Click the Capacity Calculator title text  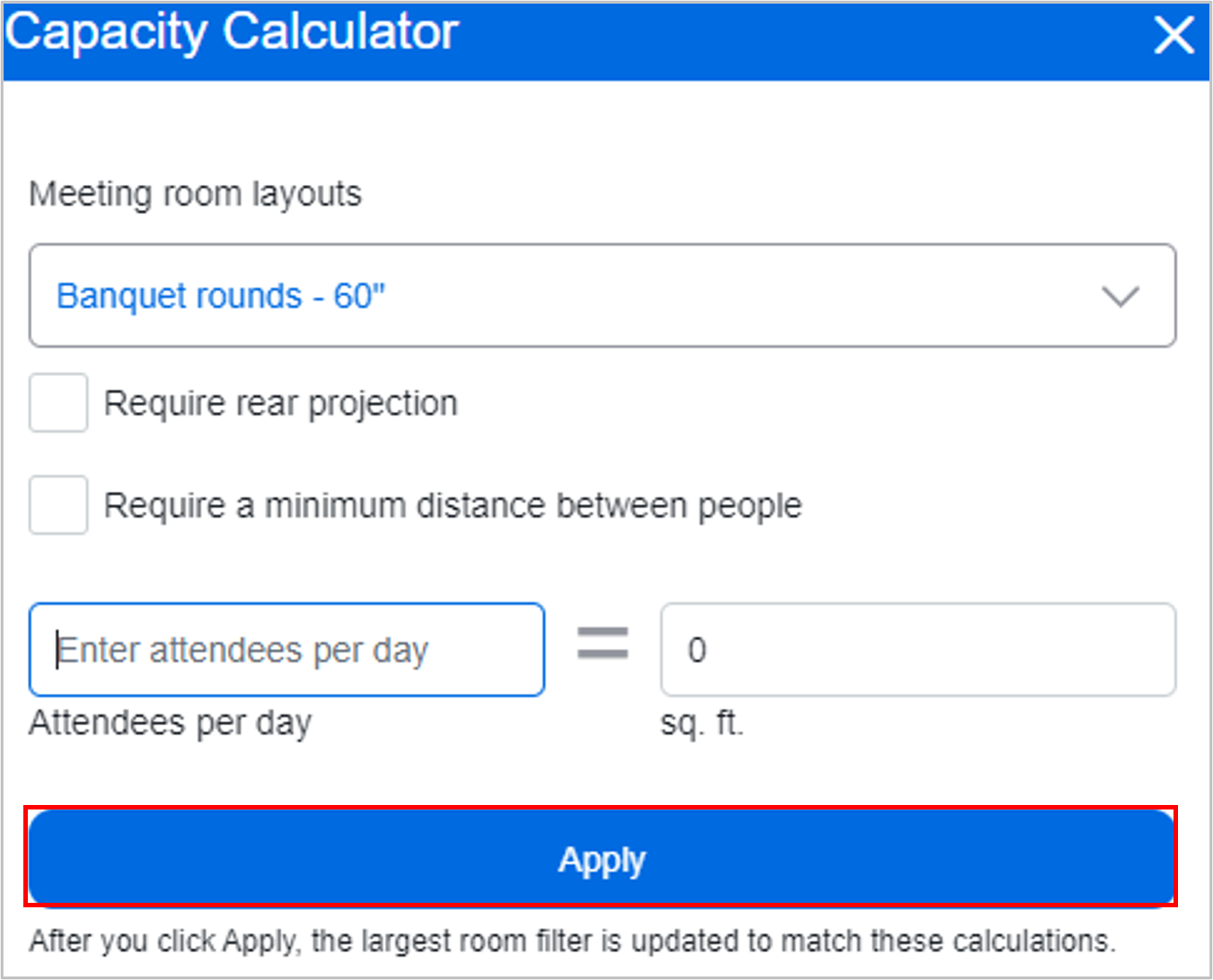point(233,32)
